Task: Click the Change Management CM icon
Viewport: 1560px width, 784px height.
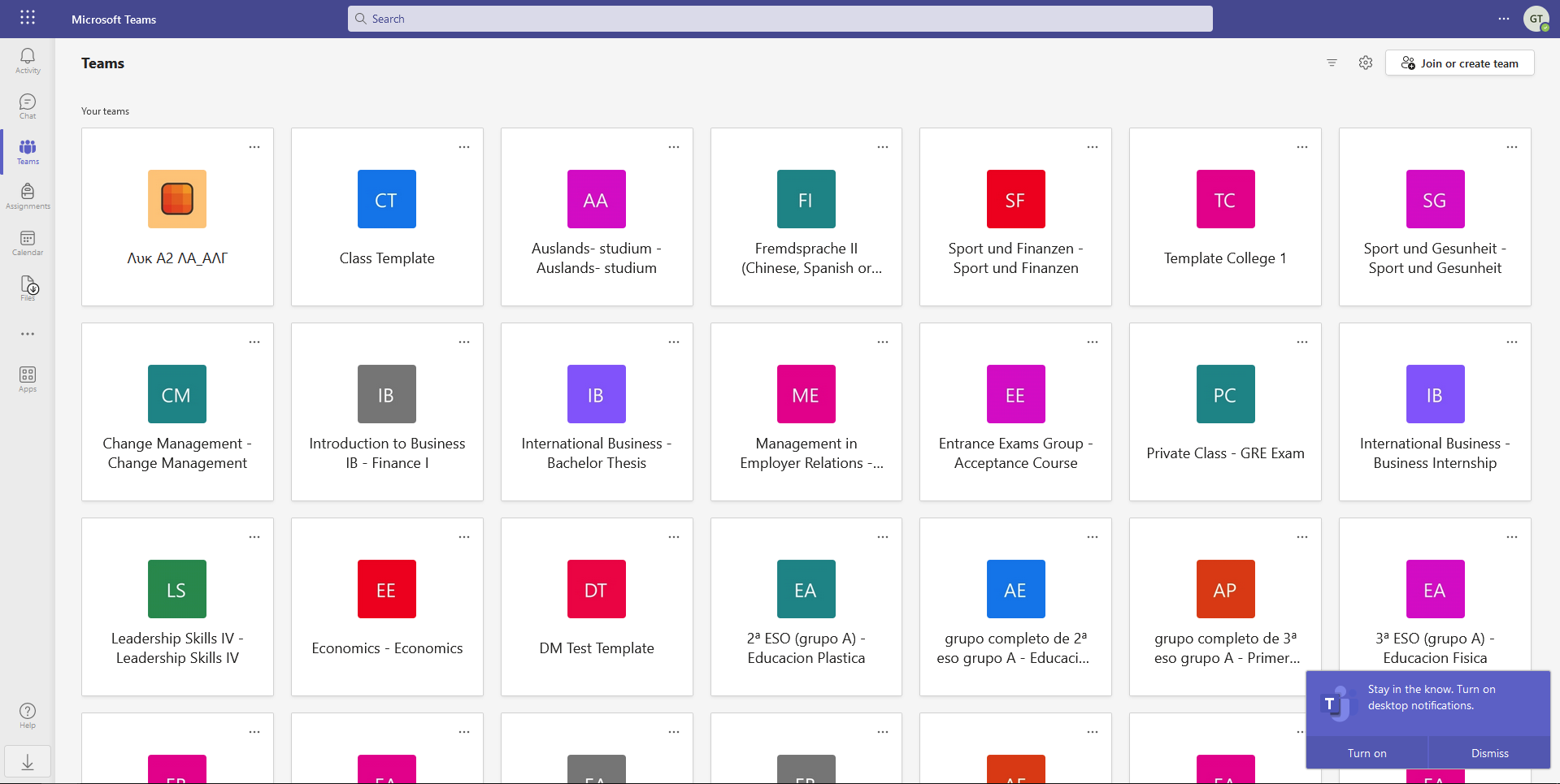Action: pyautogui.click(x=177, y=394)
